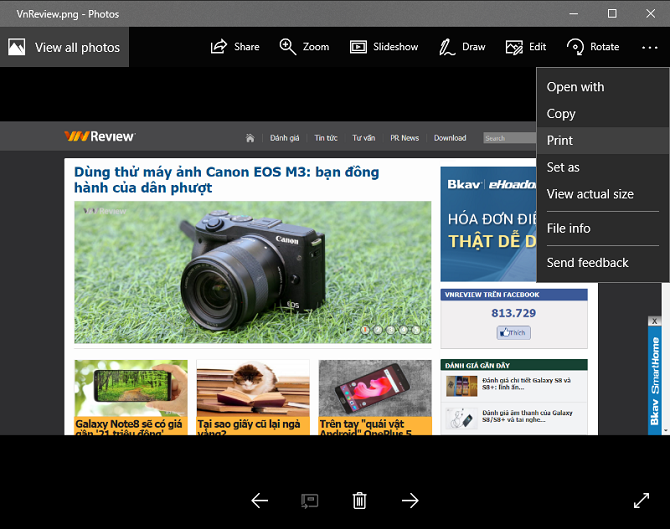Select Print from the menu

tap(560, 141)
